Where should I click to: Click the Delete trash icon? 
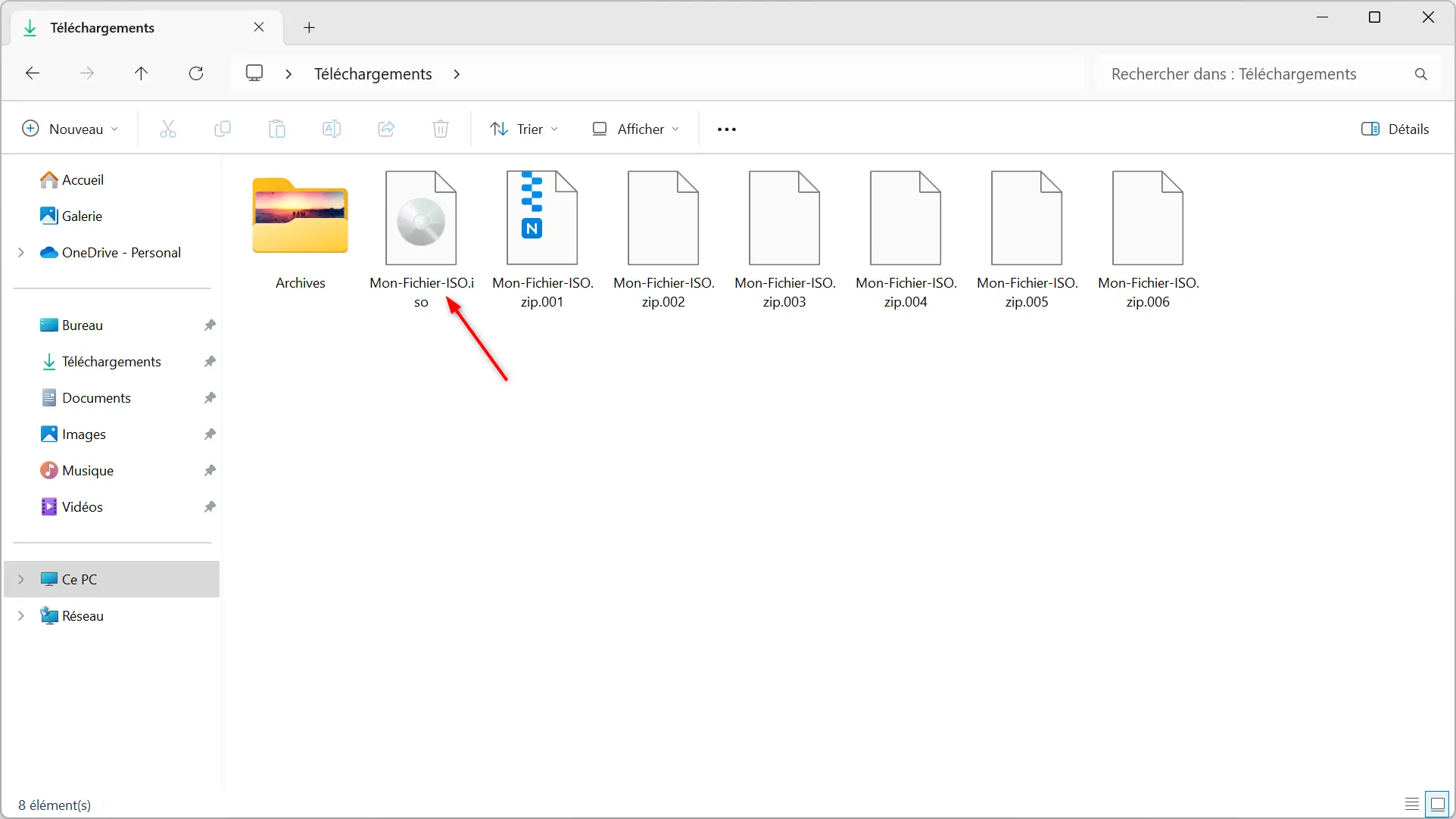[441, 129]
